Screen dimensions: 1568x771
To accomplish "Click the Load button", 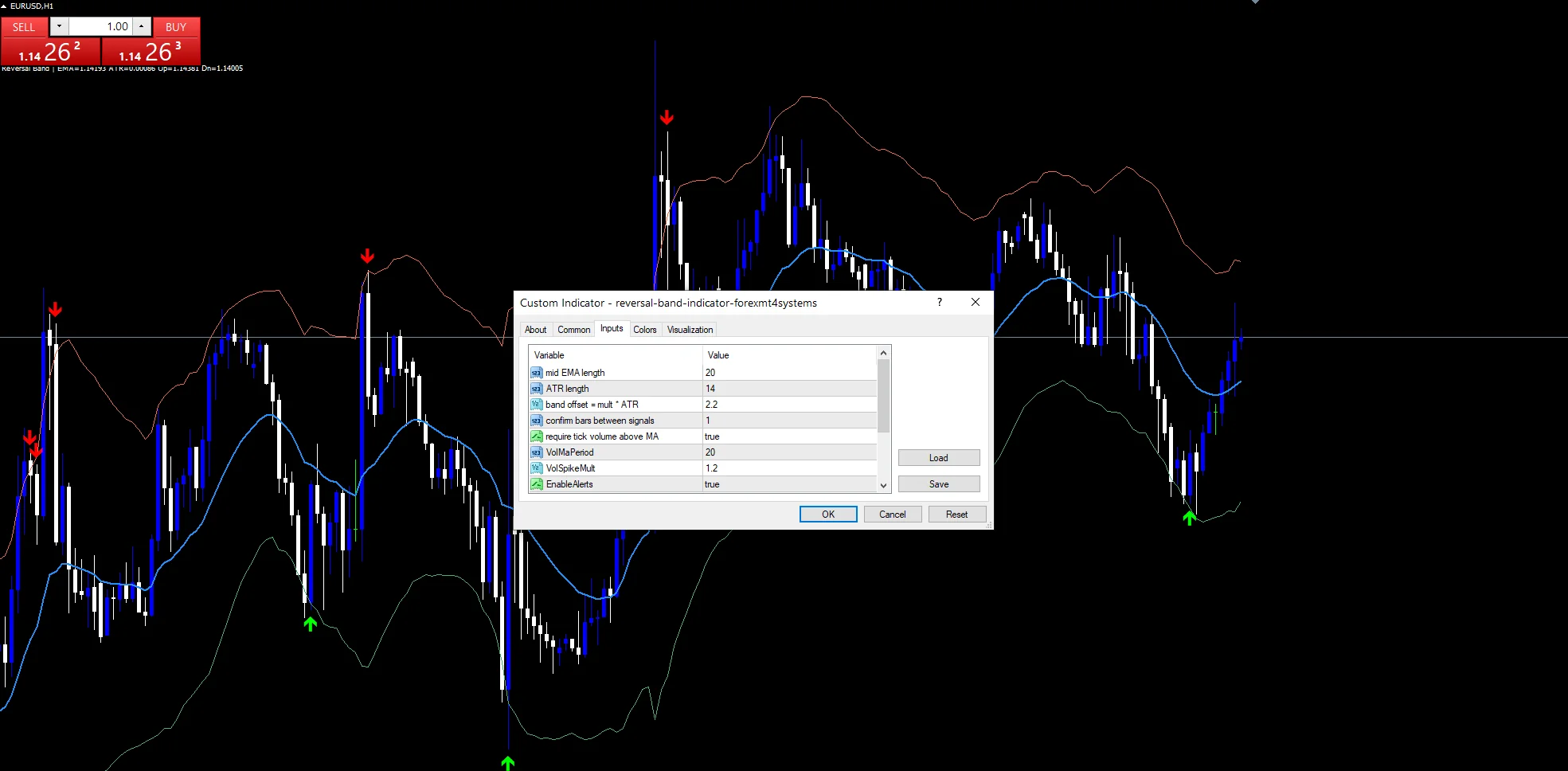I will pos(939,458).
